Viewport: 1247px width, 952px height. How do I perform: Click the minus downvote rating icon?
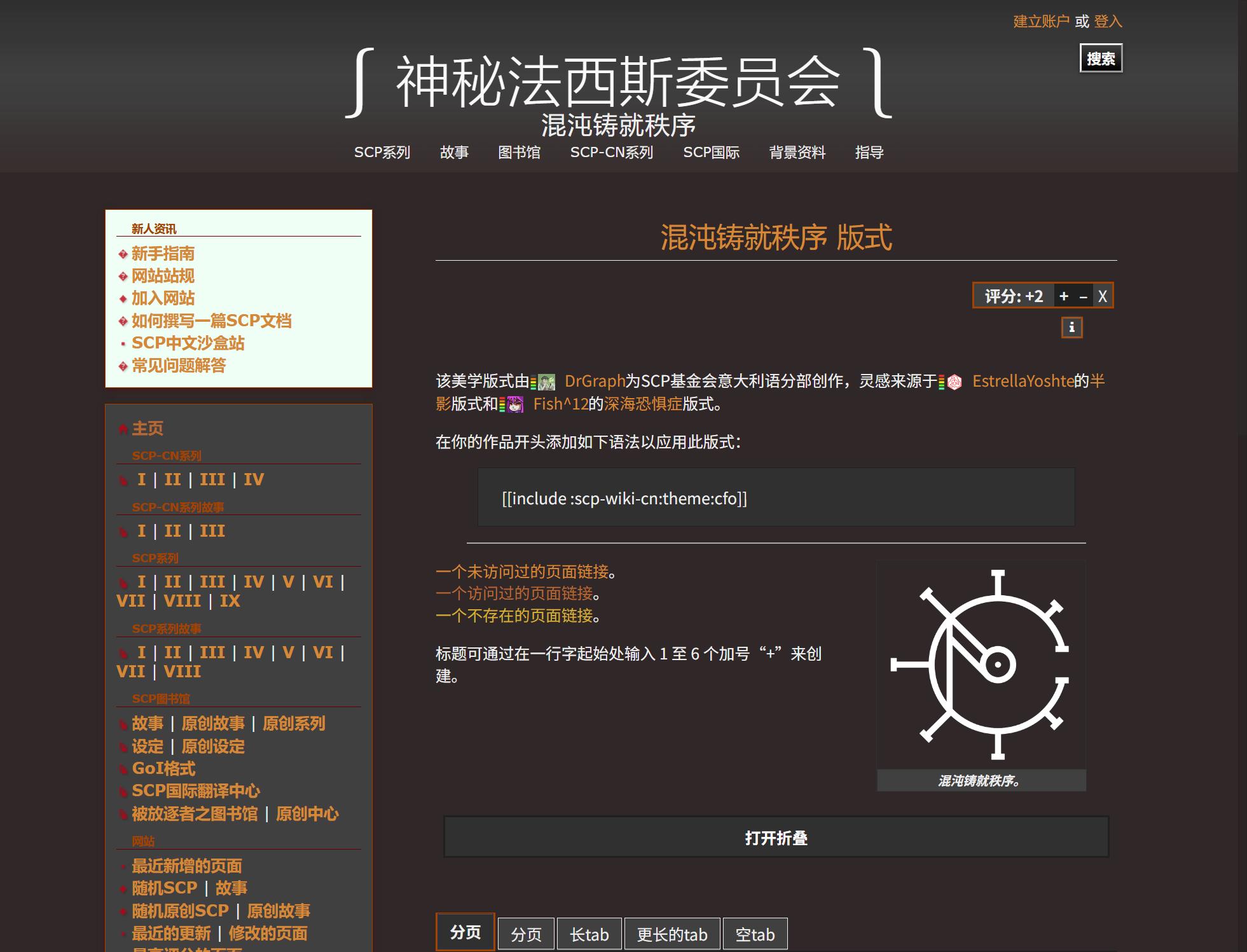(x=1083, y=296)
